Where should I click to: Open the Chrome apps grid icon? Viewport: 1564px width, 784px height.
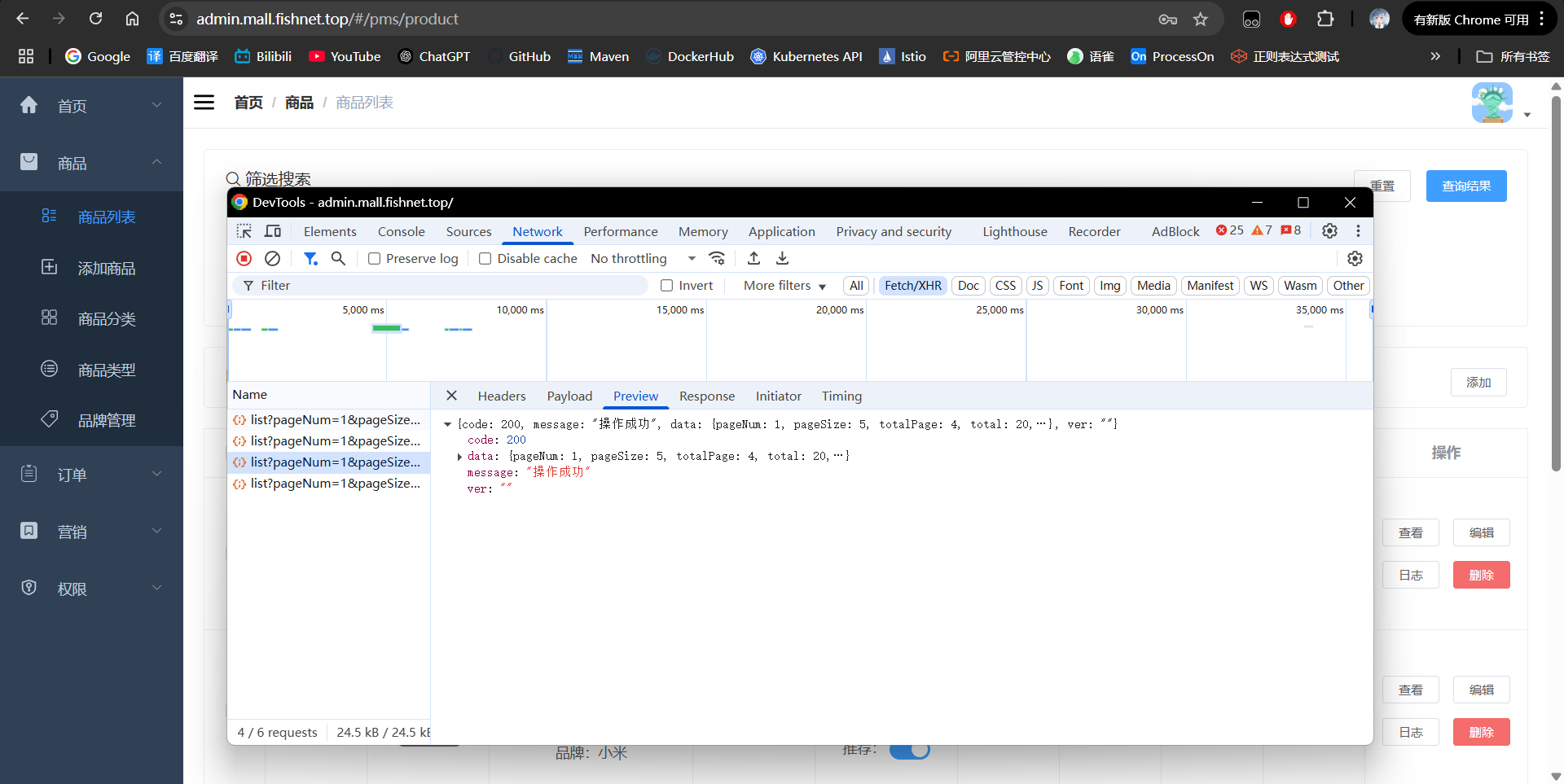[x=26, y=56]
